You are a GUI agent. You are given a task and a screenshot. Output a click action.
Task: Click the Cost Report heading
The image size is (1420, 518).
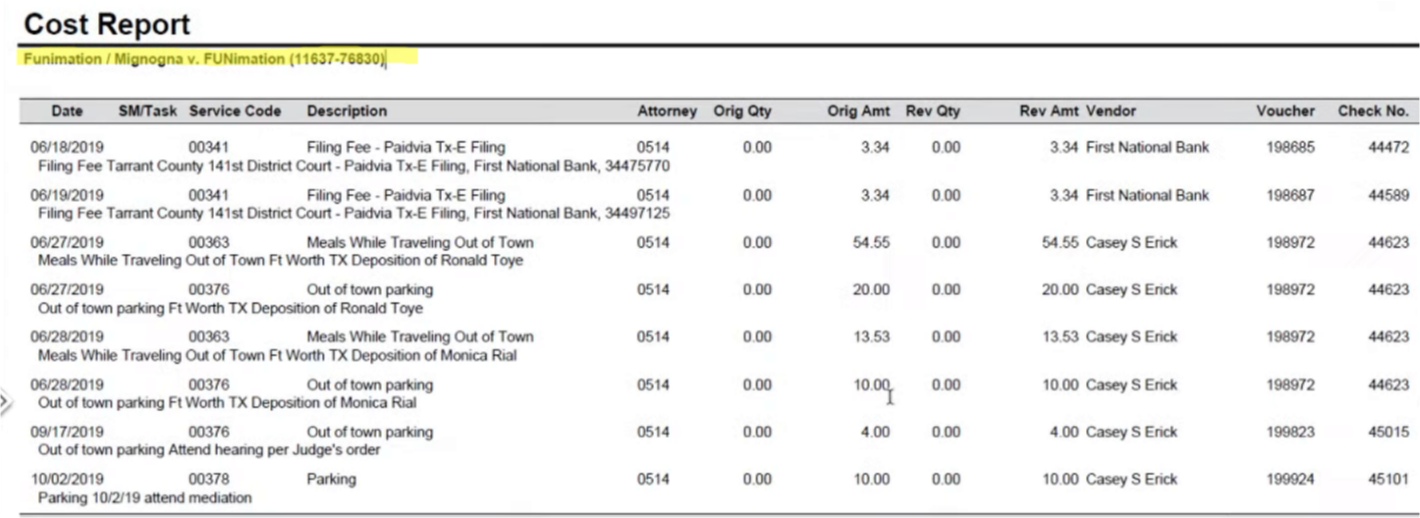(106, 23)
